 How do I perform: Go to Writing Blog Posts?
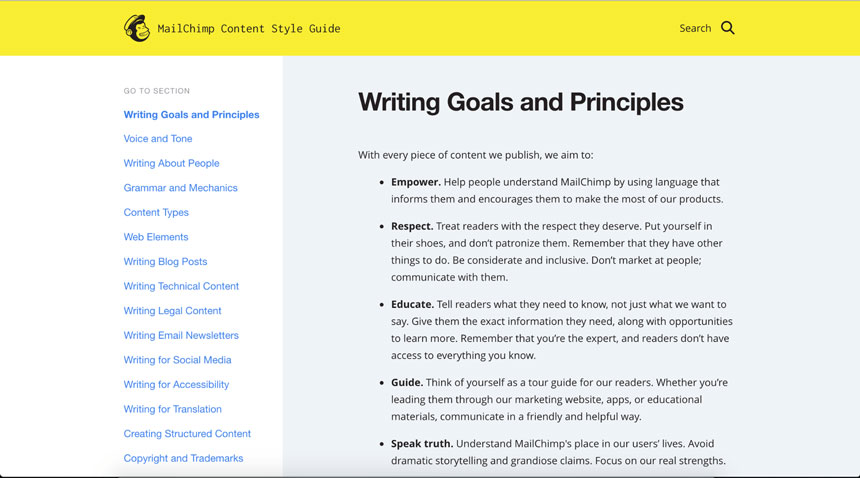(x=165, y=261)
